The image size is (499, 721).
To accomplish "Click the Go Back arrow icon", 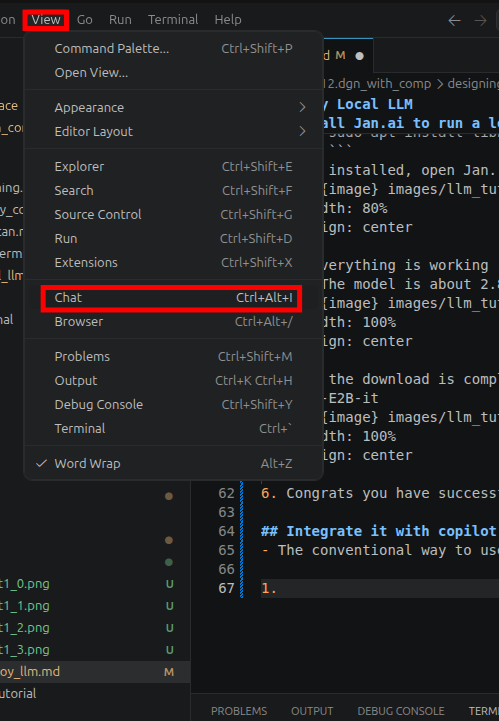I will pos(454,20).
